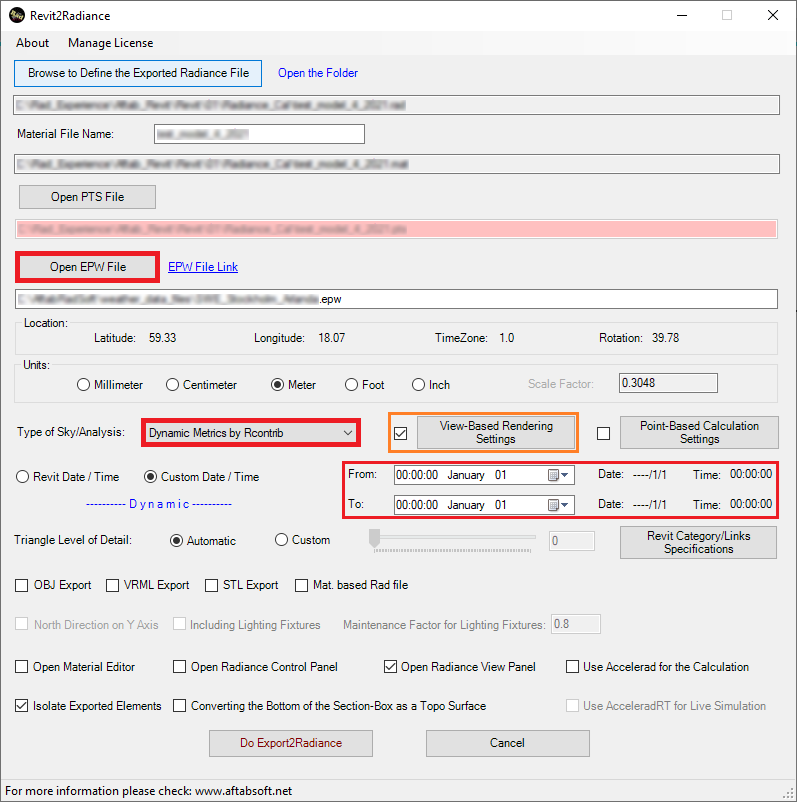Image resolution: width=797 pixels, height=802 pixels.
Task: Open calendar icon in the To date picker
Action: [558, 505]
